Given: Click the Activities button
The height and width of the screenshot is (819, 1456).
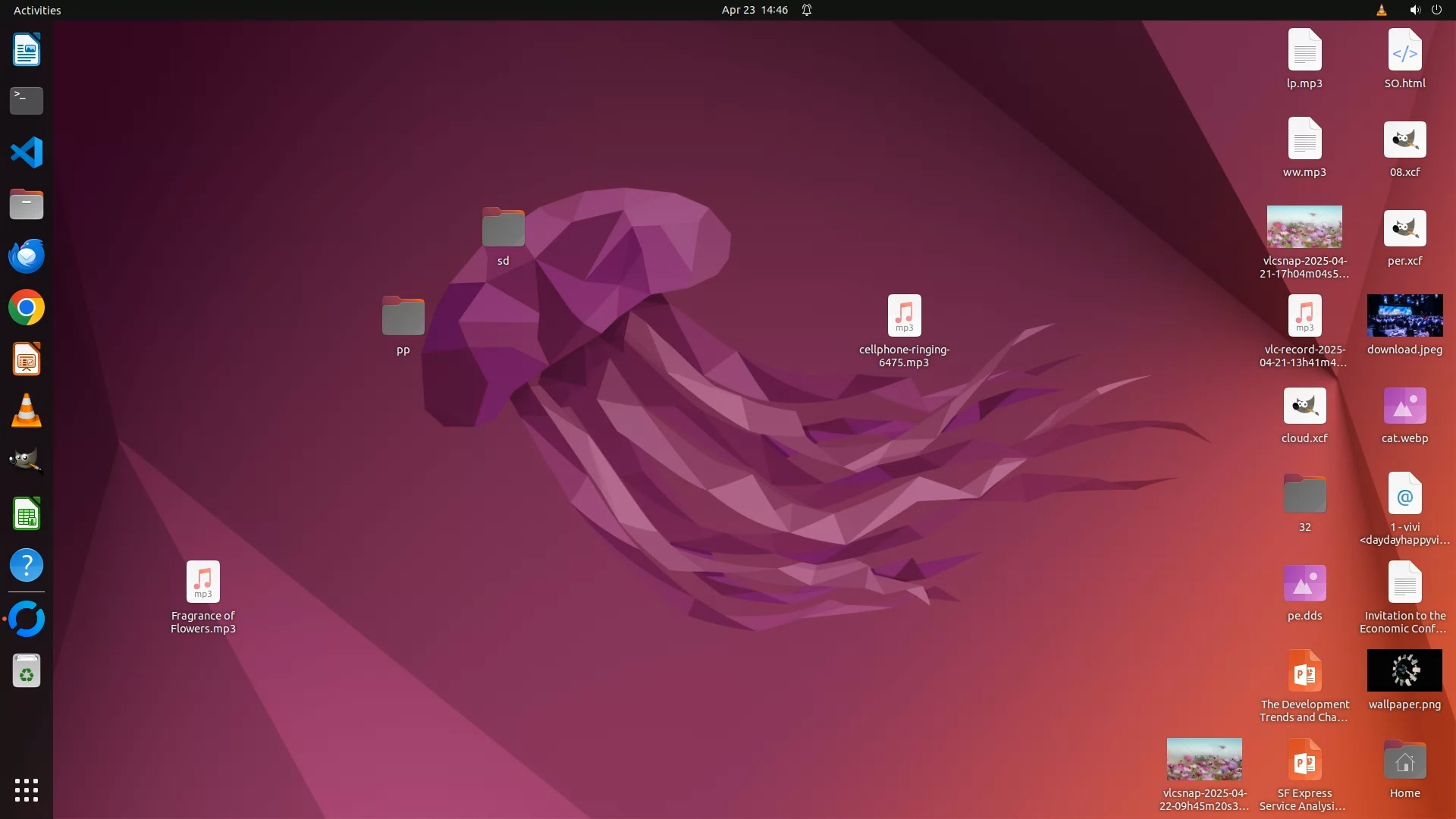Looking at the screenshot, I should [x=37, y=10].
